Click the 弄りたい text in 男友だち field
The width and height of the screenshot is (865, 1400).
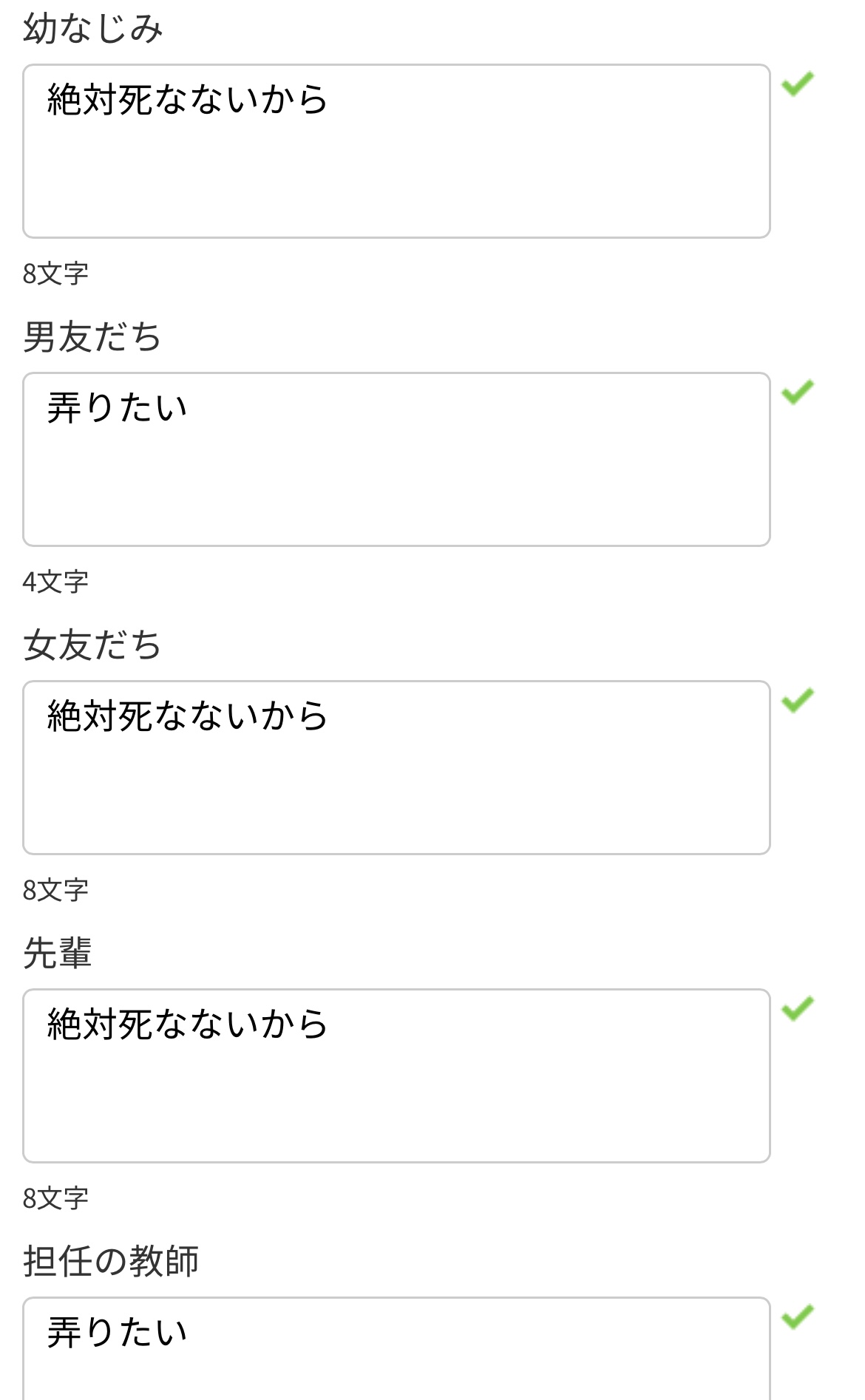[x=117, y=408]
